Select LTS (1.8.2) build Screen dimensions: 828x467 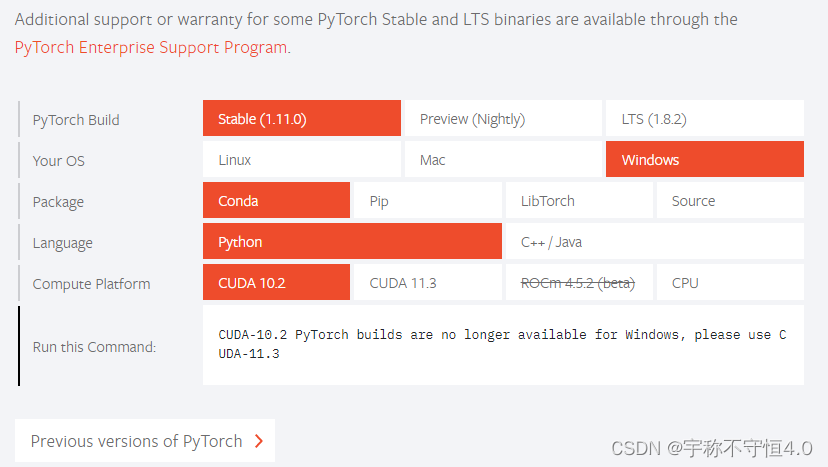click(704, 119)
